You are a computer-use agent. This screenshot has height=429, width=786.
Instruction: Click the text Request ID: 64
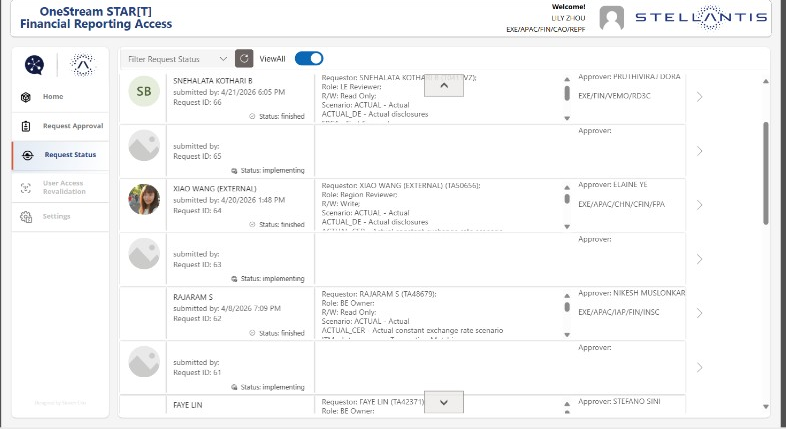(x=197, y=210)
